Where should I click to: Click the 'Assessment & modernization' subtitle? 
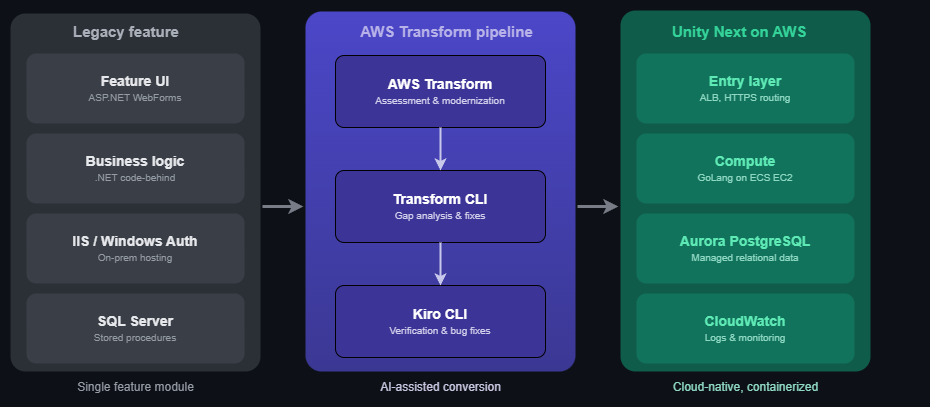[440, 101]
